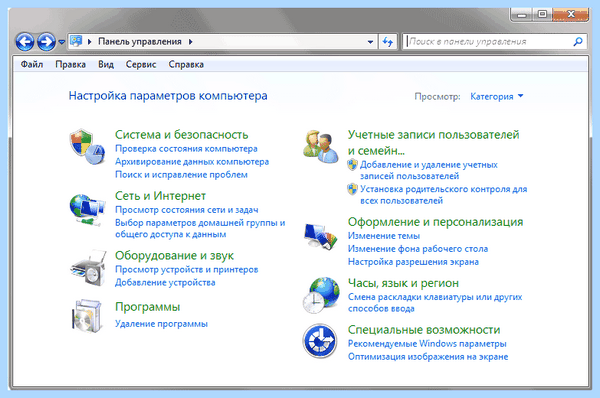Click the Ease of Access circular icon
Screen dimensions: 600x398
320,341
